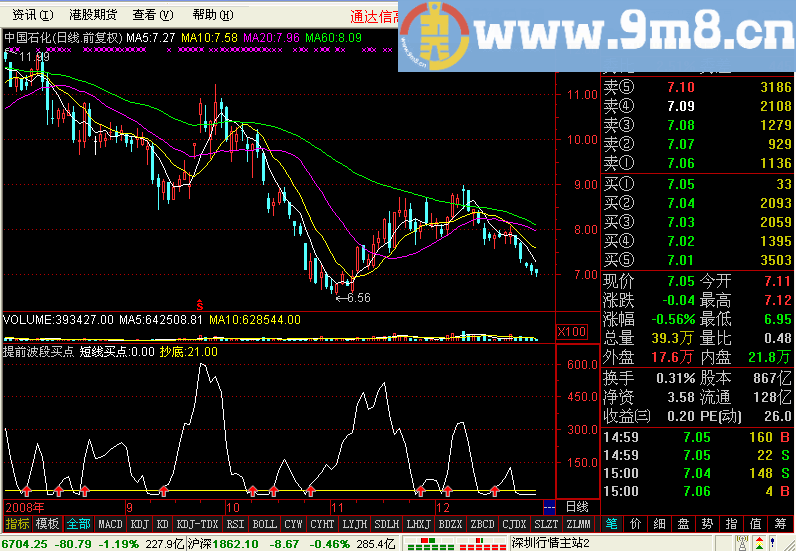Click the 11.89 high price label

click(34, 57)
